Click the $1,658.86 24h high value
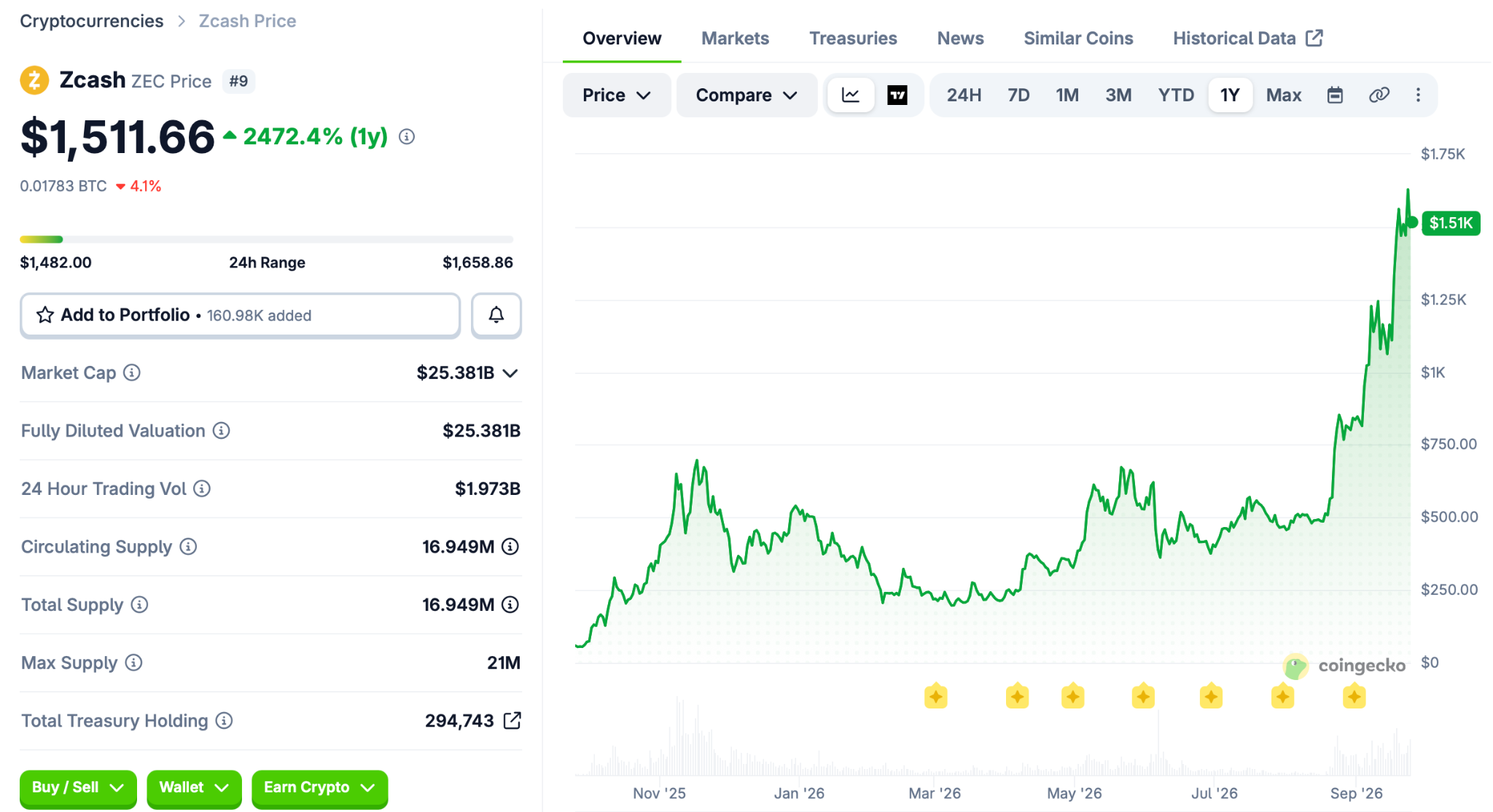Screen dimensions: 1493x812 click(x=478, y=262)
